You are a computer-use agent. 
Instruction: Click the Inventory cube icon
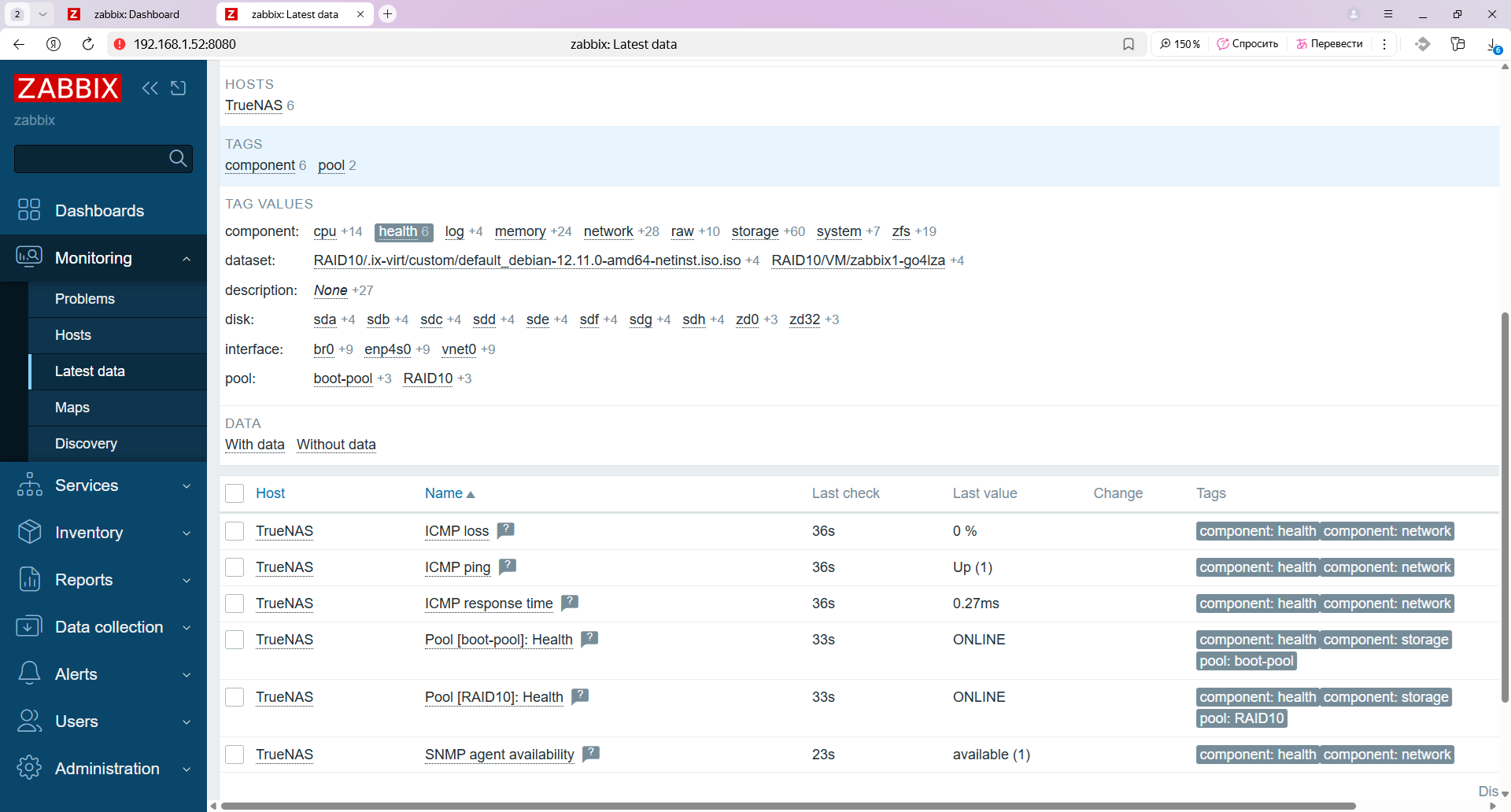pos(29,532)
